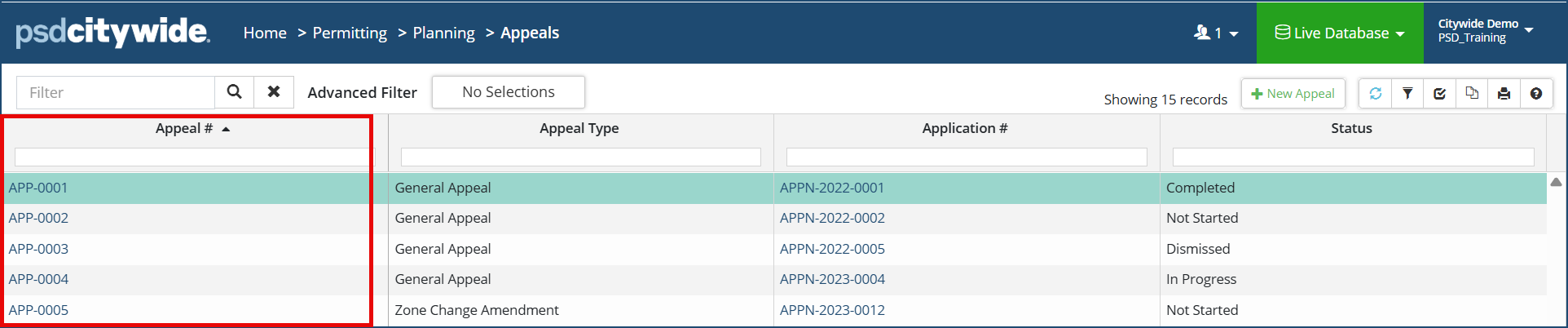This screenshot has width=1568, height=328.
Task: Click the psdcitywide logo
Action: pos(112,33)
